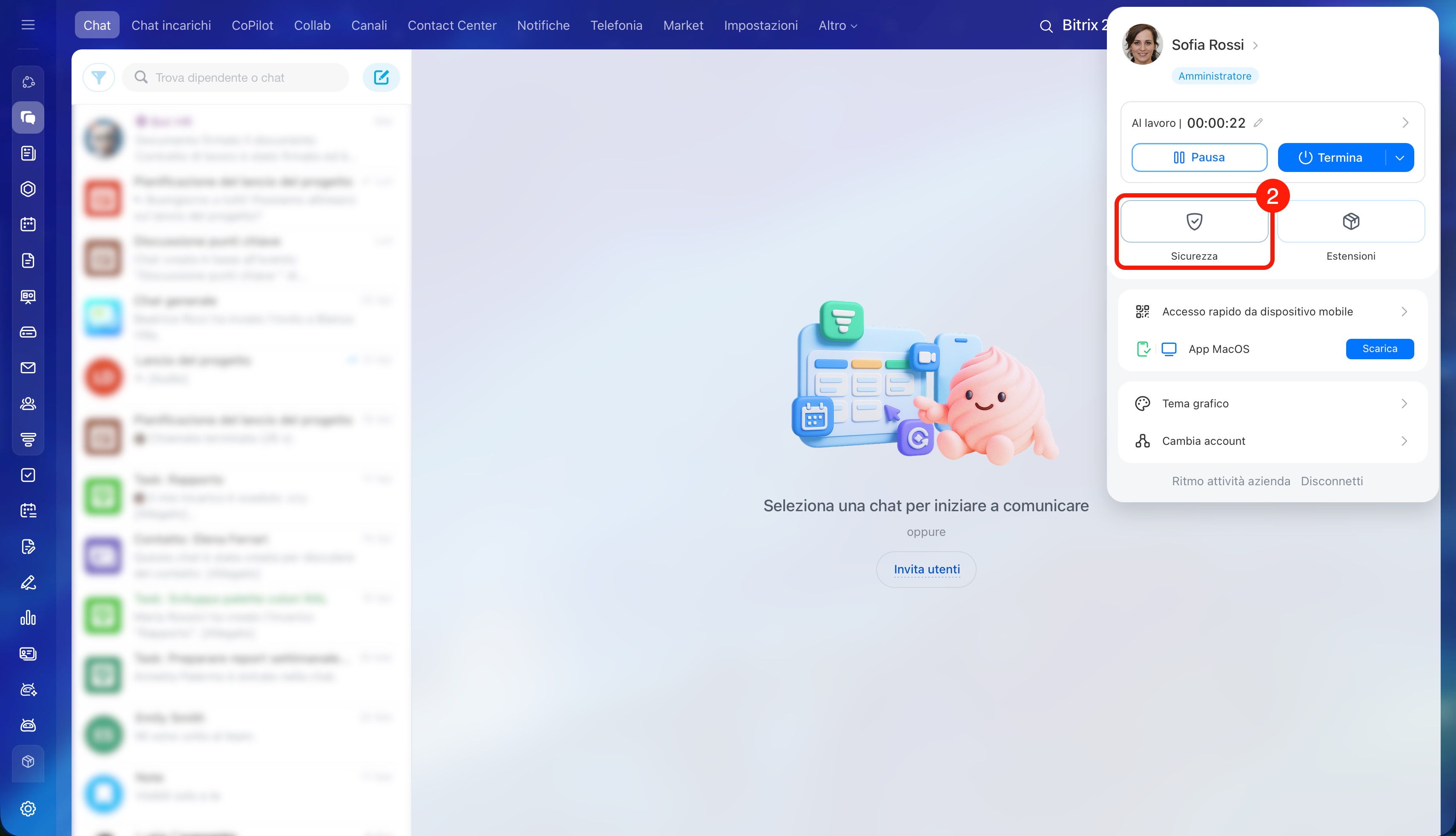Click the new chat compose icon

[x=381, y=77]
